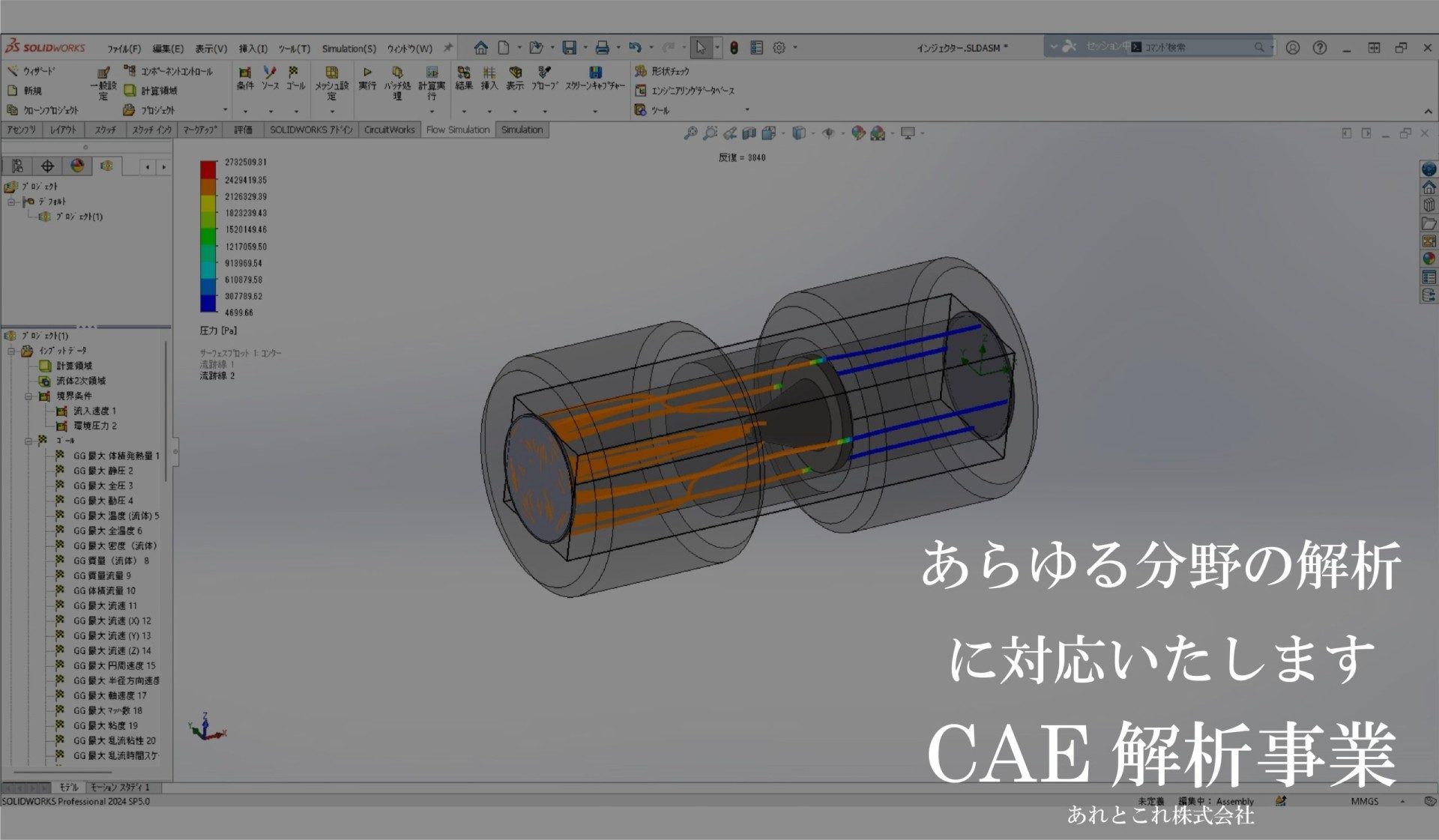Select the プローブ probe tool

pyautogui.click(x=545, y=78)
